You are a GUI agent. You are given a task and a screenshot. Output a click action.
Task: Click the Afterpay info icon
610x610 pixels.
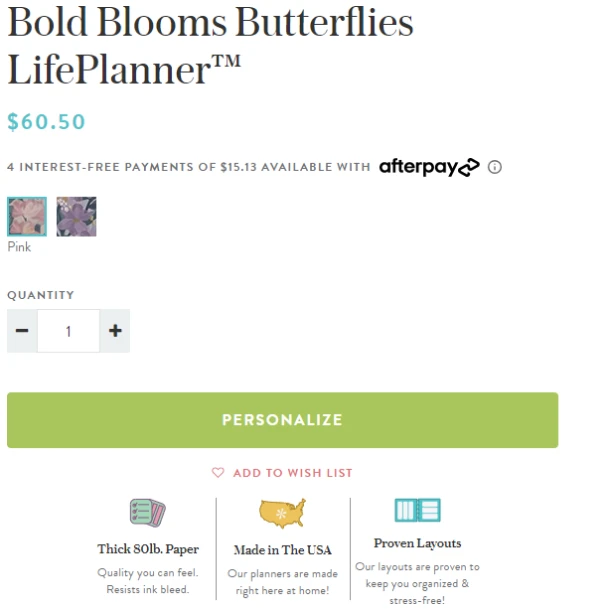(495, 167)
